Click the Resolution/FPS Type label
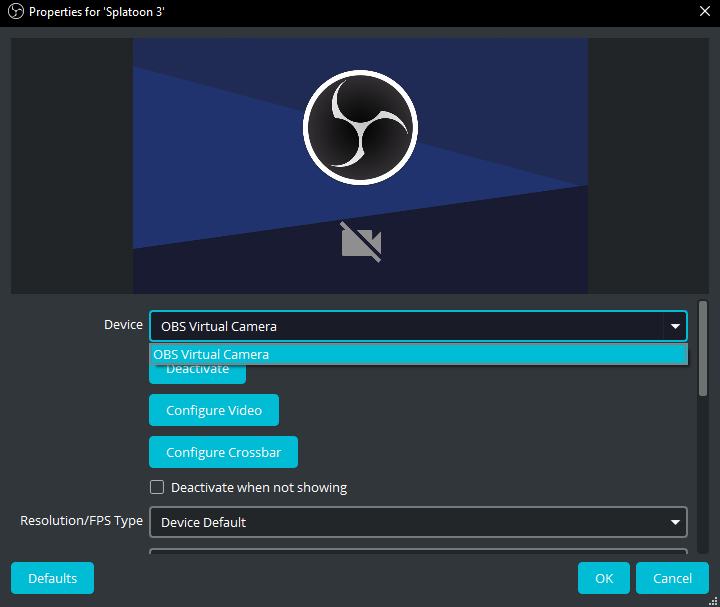This screenshot has width=720, height=607. coord(82,521)
